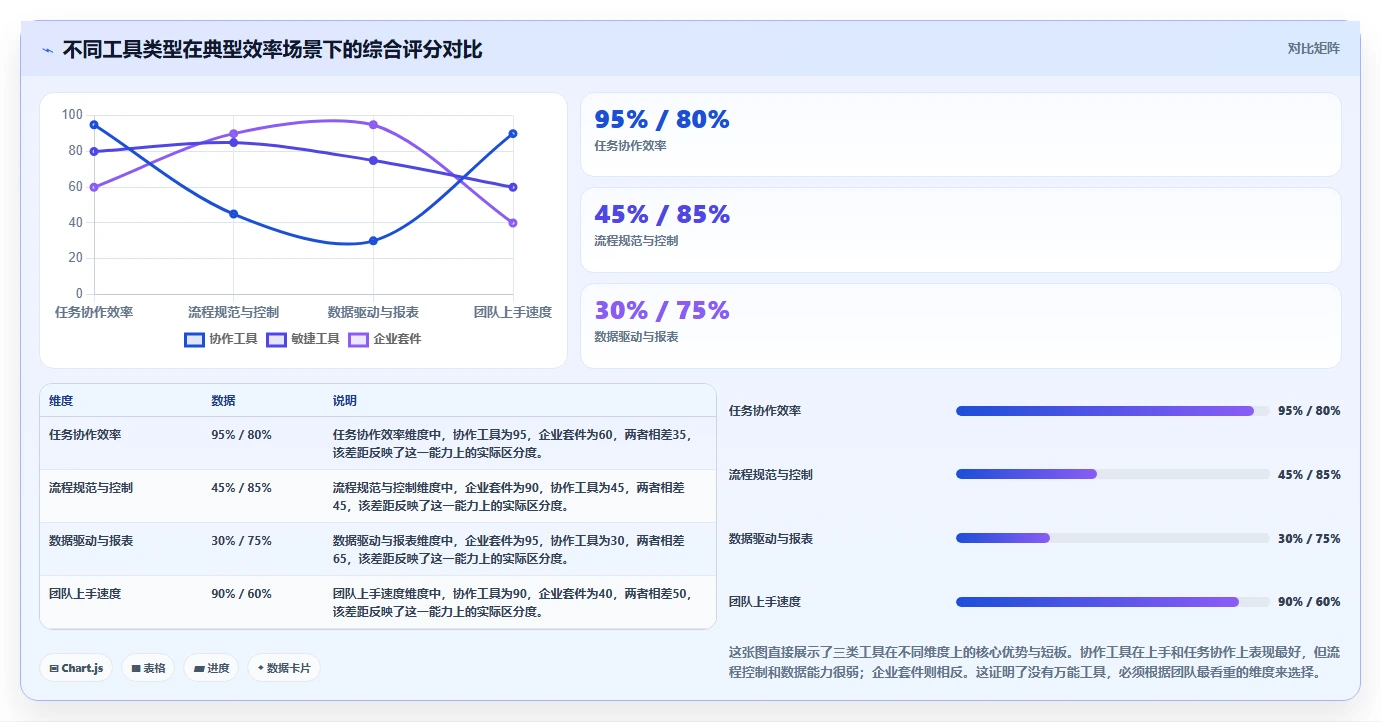Click the 数据驱动与报表 progress bar
Viewport: 1381px width, 722px height.
pyautogui.click(x=1113, y=538)
